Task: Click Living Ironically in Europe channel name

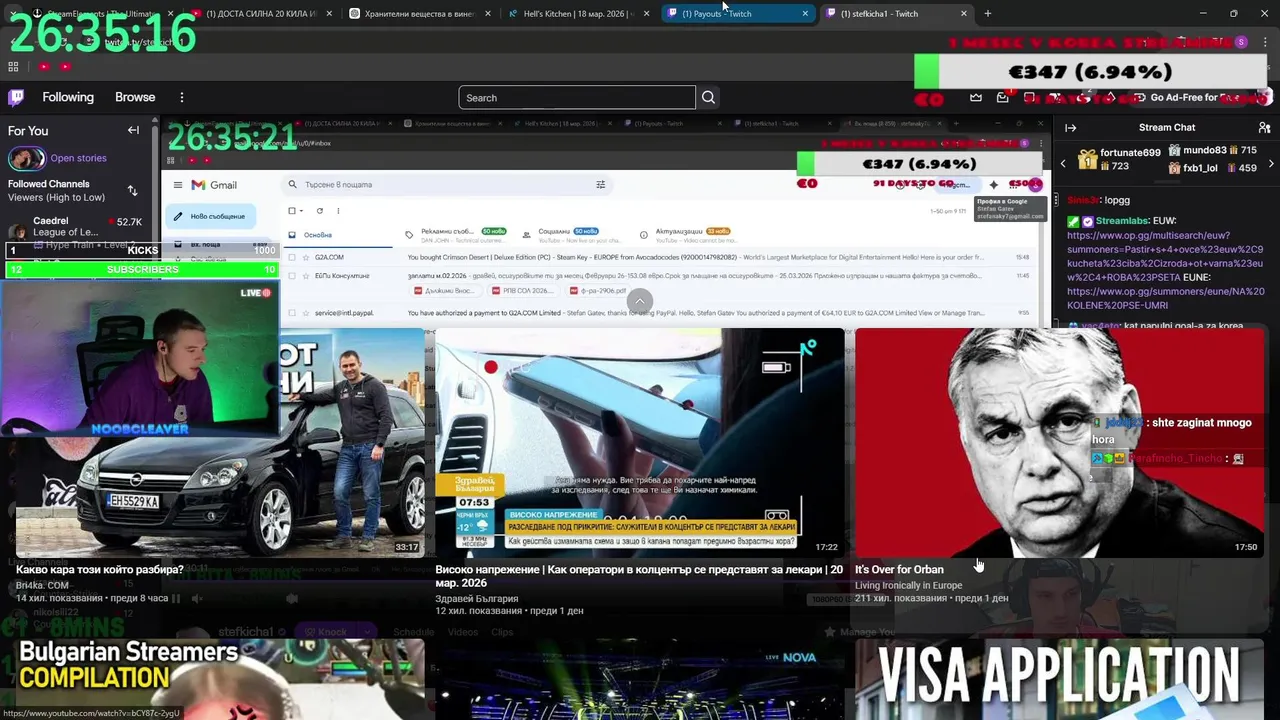Action: point(908,586)
